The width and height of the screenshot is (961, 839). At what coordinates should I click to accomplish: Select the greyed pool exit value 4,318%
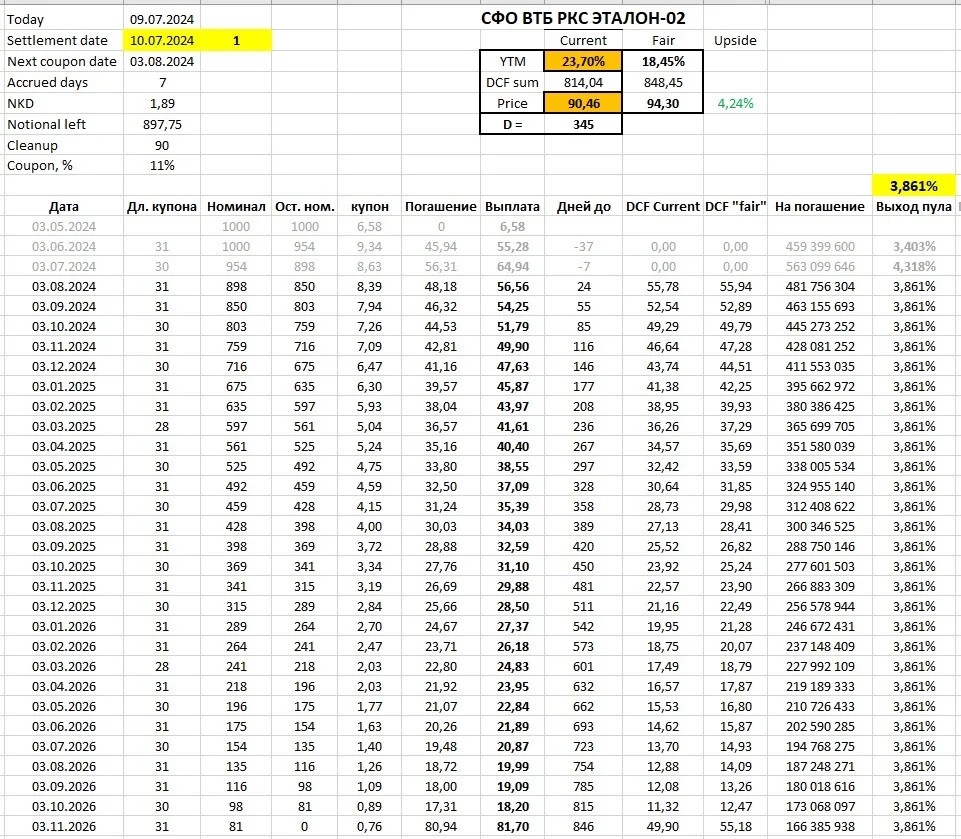[914, 267]
